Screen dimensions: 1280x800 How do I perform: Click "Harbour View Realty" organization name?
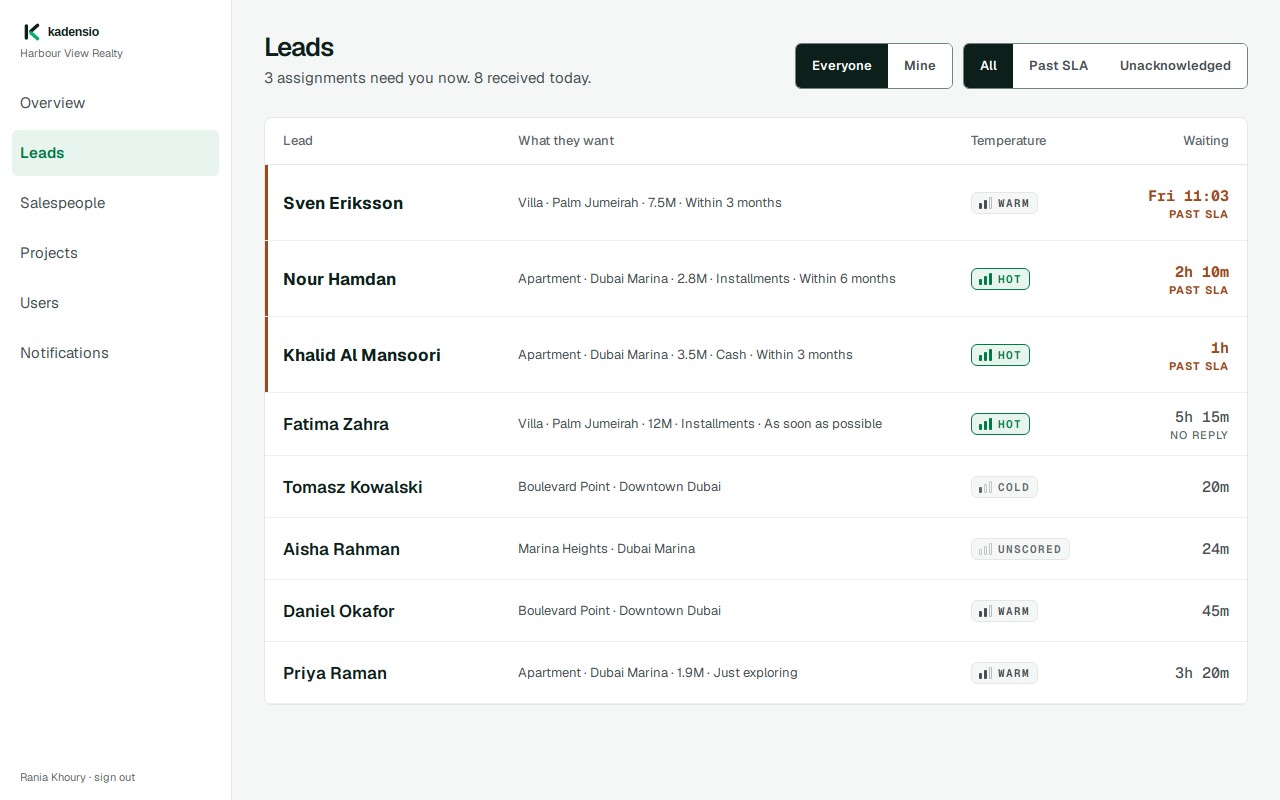tap(71, 54)
